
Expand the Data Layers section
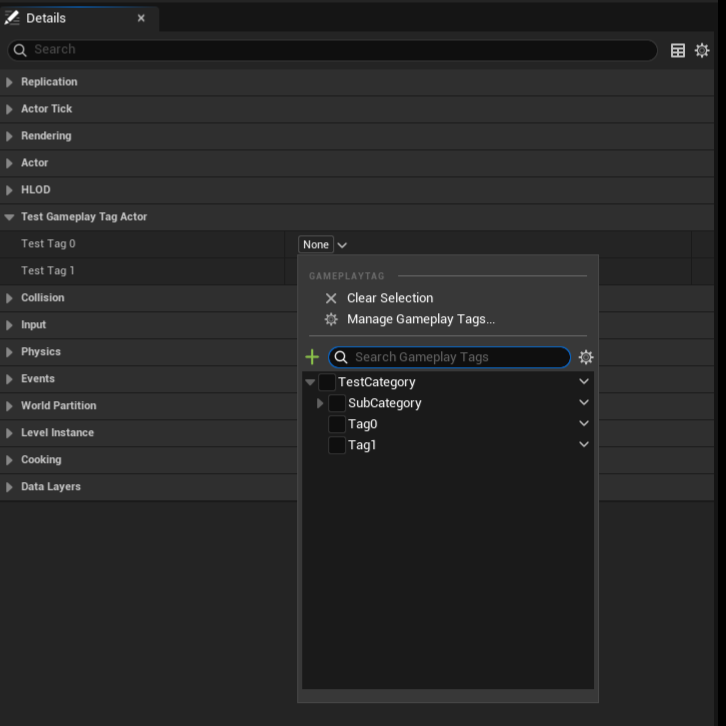point(9,487)
